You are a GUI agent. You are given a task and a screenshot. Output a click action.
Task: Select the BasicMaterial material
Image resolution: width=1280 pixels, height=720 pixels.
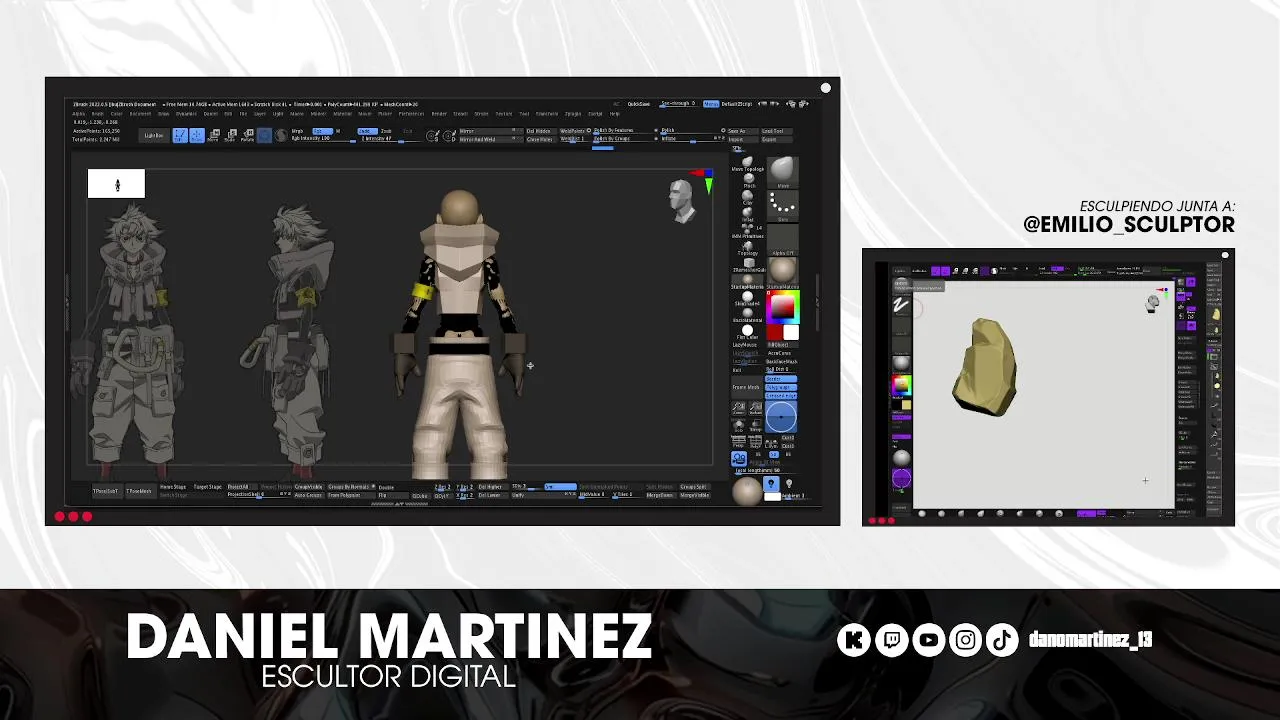coord(748,315)
